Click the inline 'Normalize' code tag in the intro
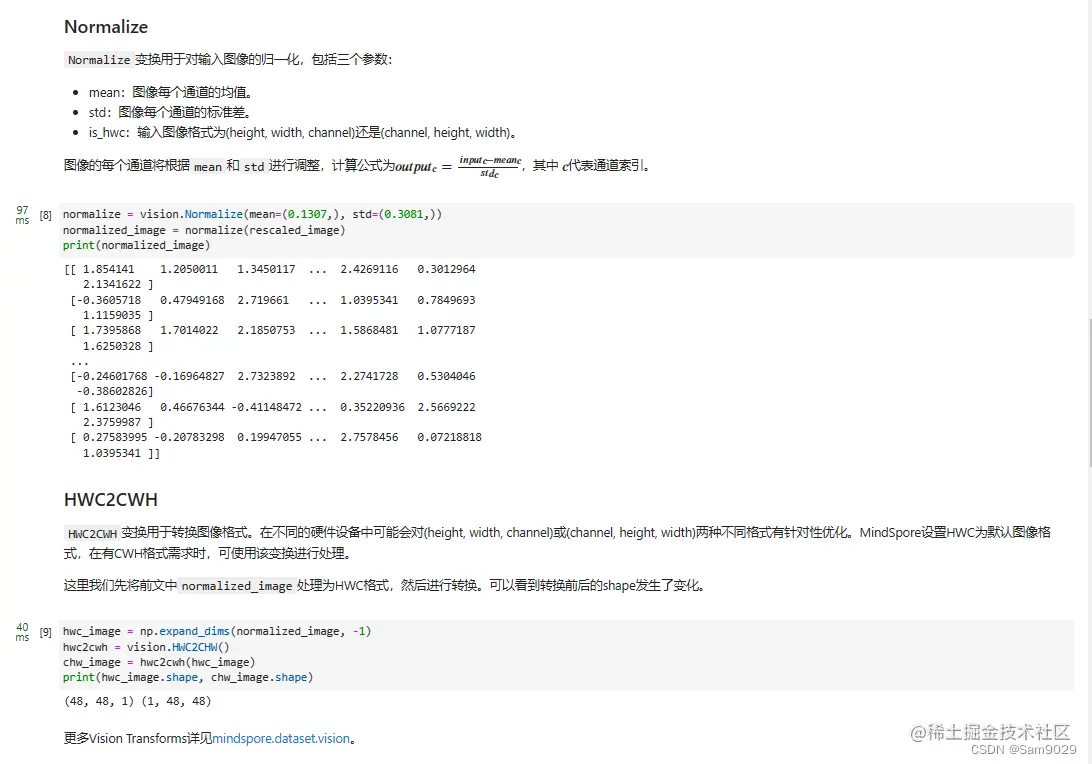 (x=99, y=60)
